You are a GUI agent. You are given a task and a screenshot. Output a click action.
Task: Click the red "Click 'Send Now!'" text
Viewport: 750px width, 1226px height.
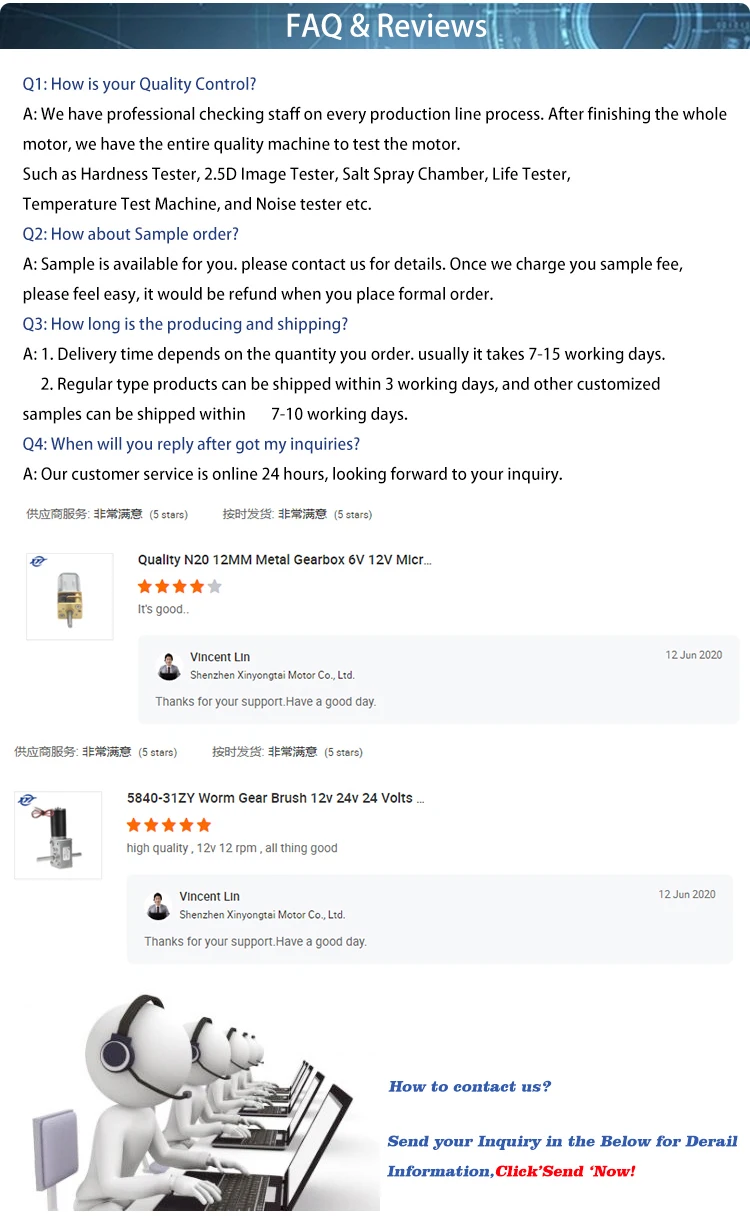pos(565,1171)
